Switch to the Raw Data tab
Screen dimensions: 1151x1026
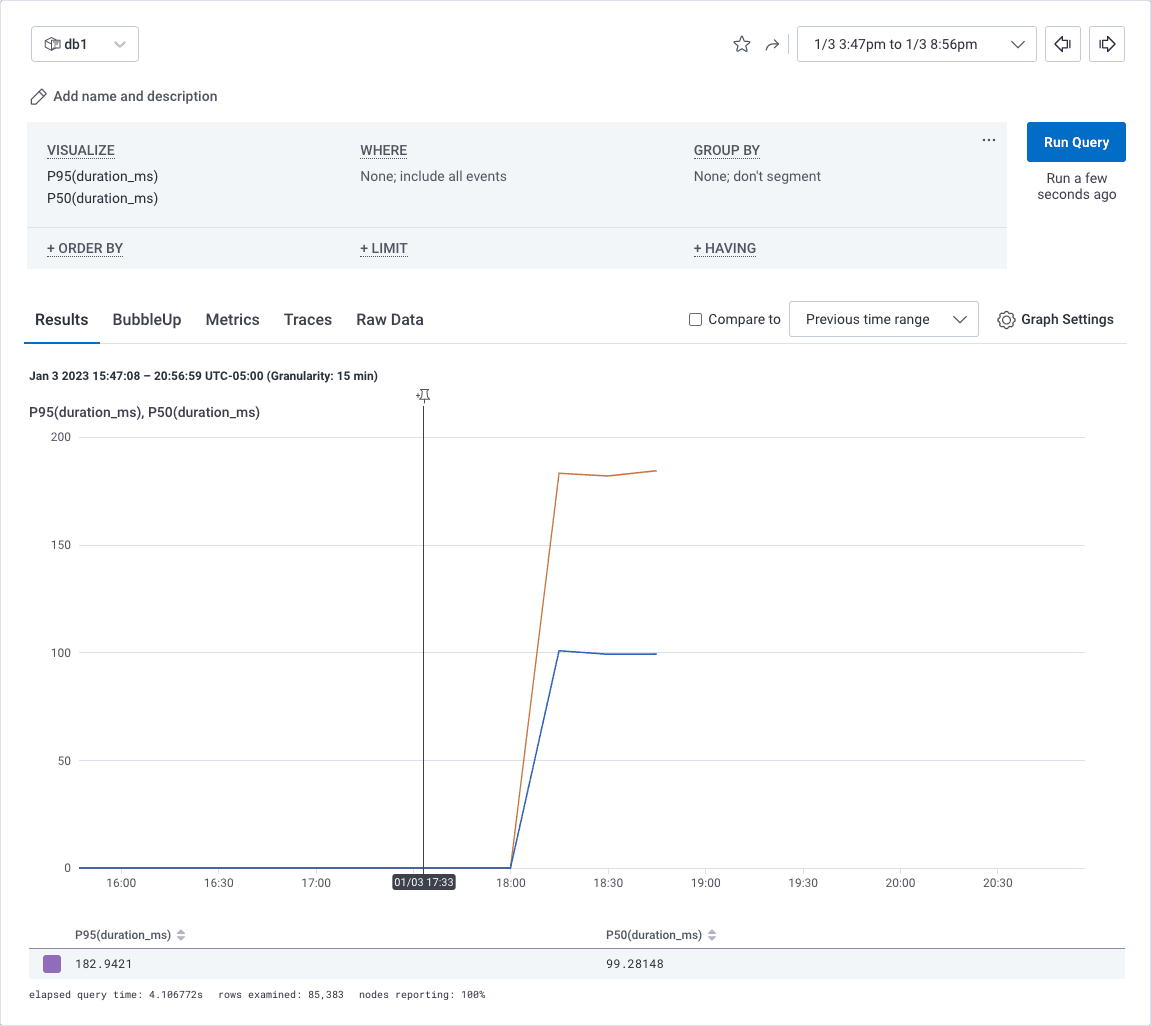389,320
